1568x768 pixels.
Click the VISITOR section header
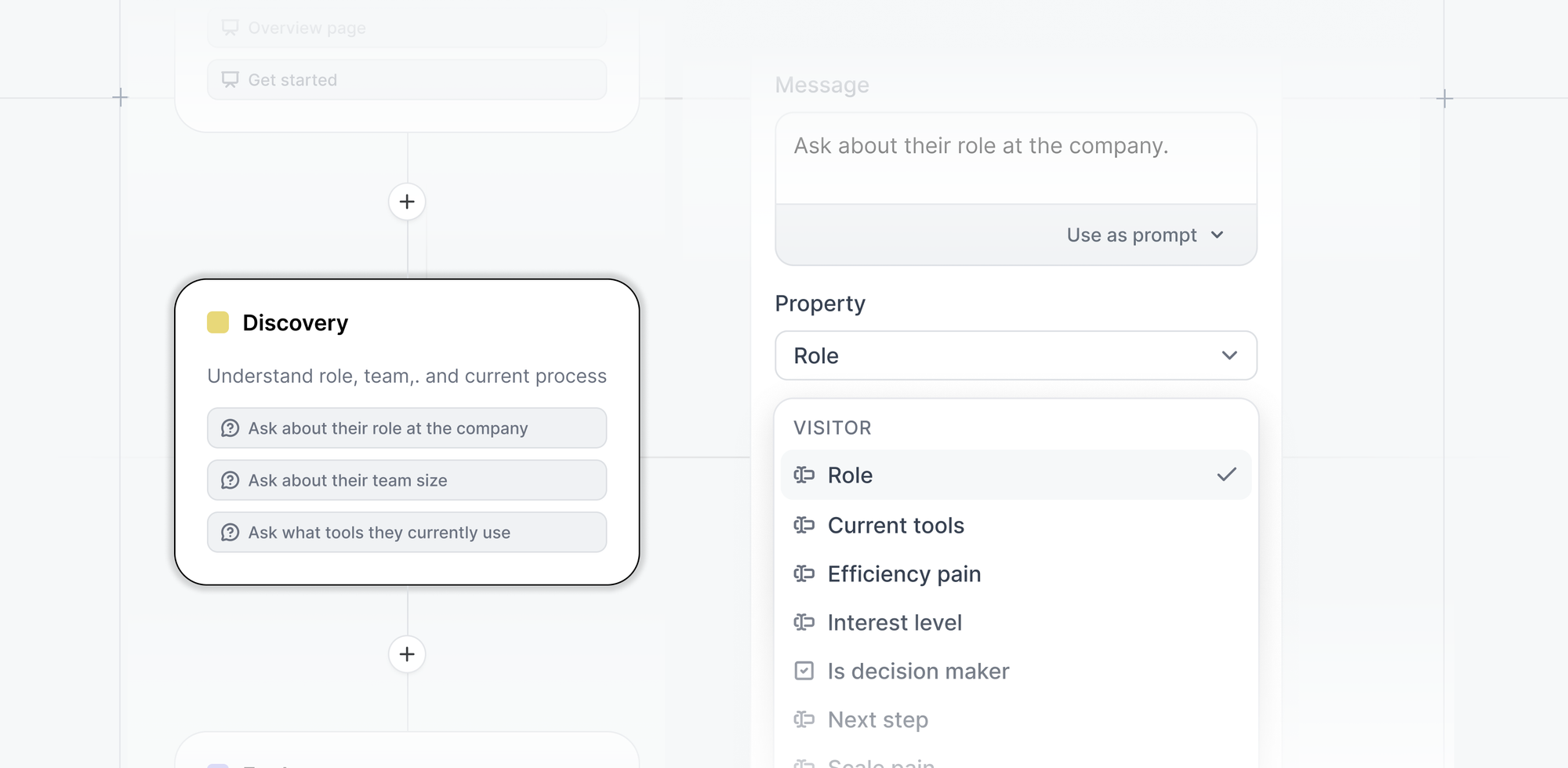[x=833, y=428]
